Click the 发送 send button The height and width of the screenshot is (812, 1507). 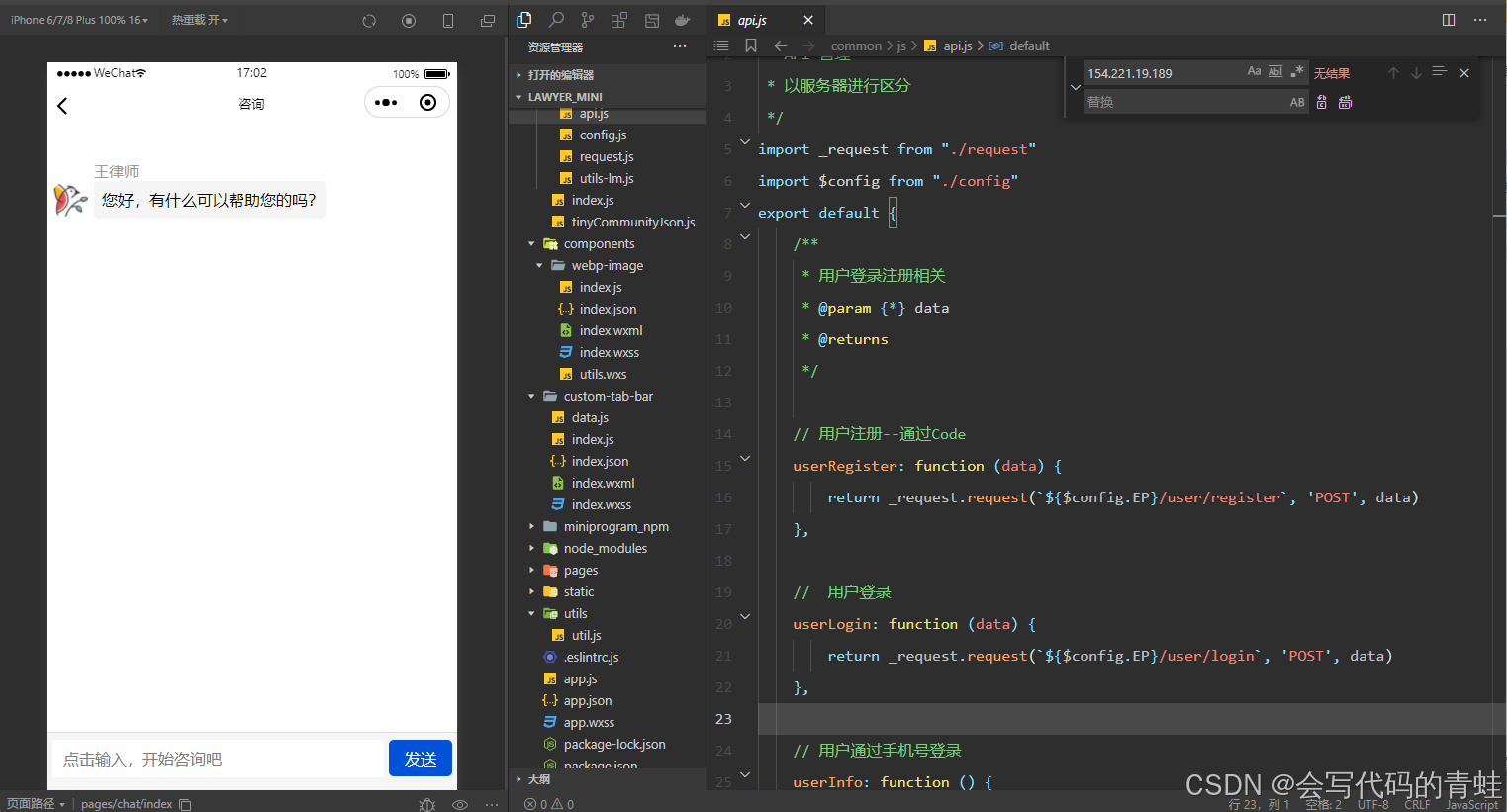421,759
